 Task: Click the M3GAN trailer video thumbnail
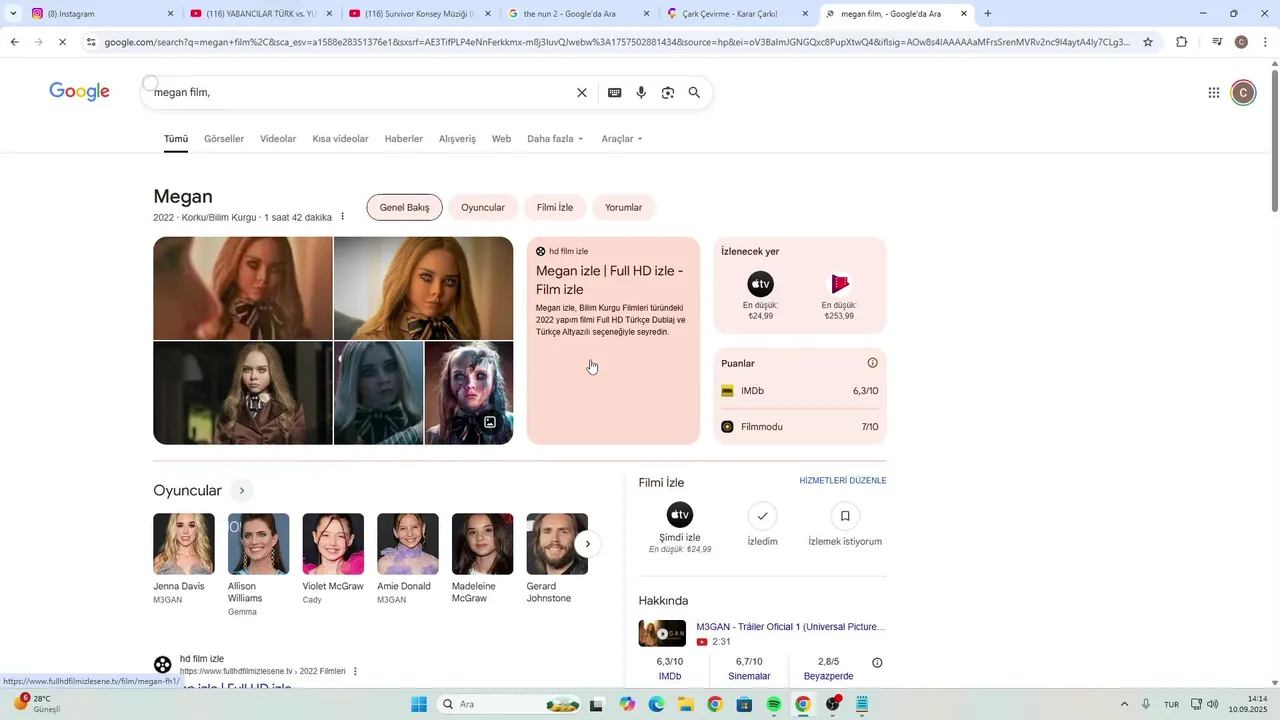point(663,634)
